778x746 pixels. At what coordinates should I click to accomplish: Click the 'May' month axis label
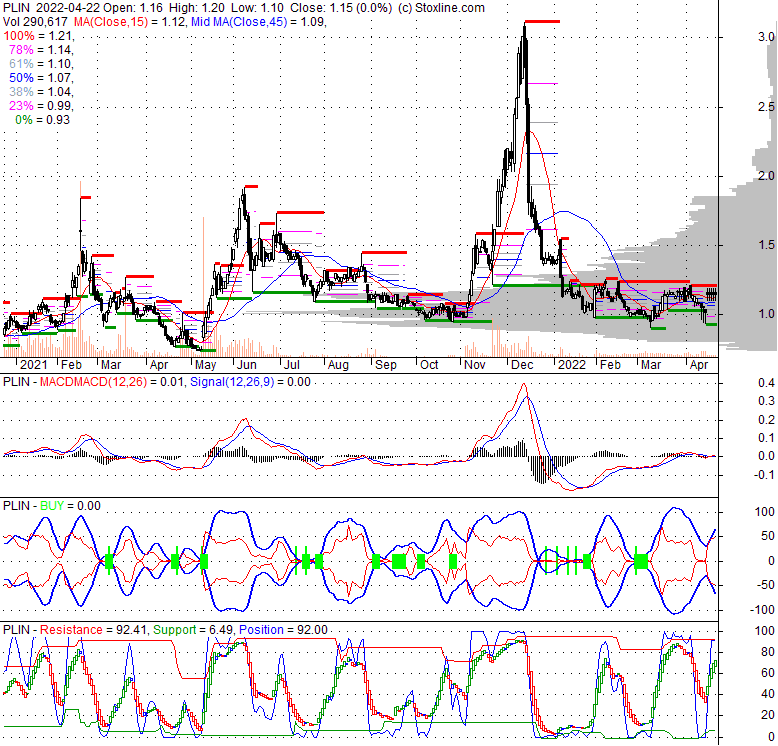click(205, 365)
